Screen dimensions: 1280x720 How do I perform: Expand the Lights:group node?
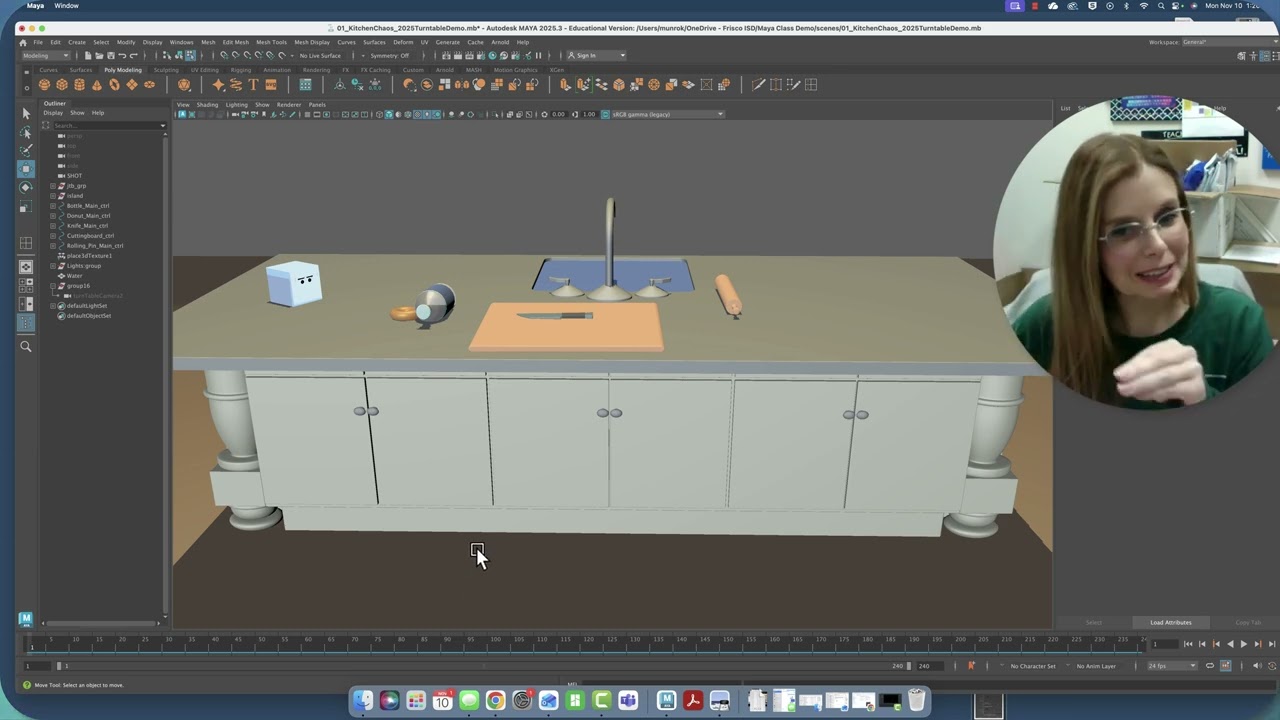click(53, 266)
